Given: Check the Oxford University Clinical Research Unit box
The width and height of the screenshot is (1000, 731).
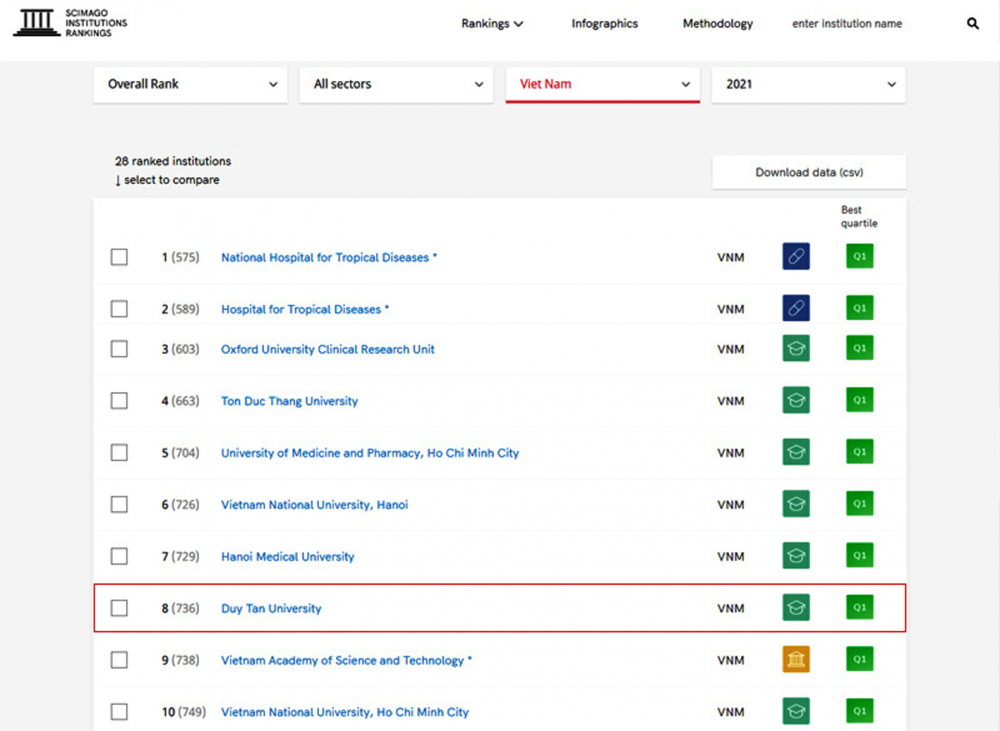Looking at the screenshot, I should 119,349.
